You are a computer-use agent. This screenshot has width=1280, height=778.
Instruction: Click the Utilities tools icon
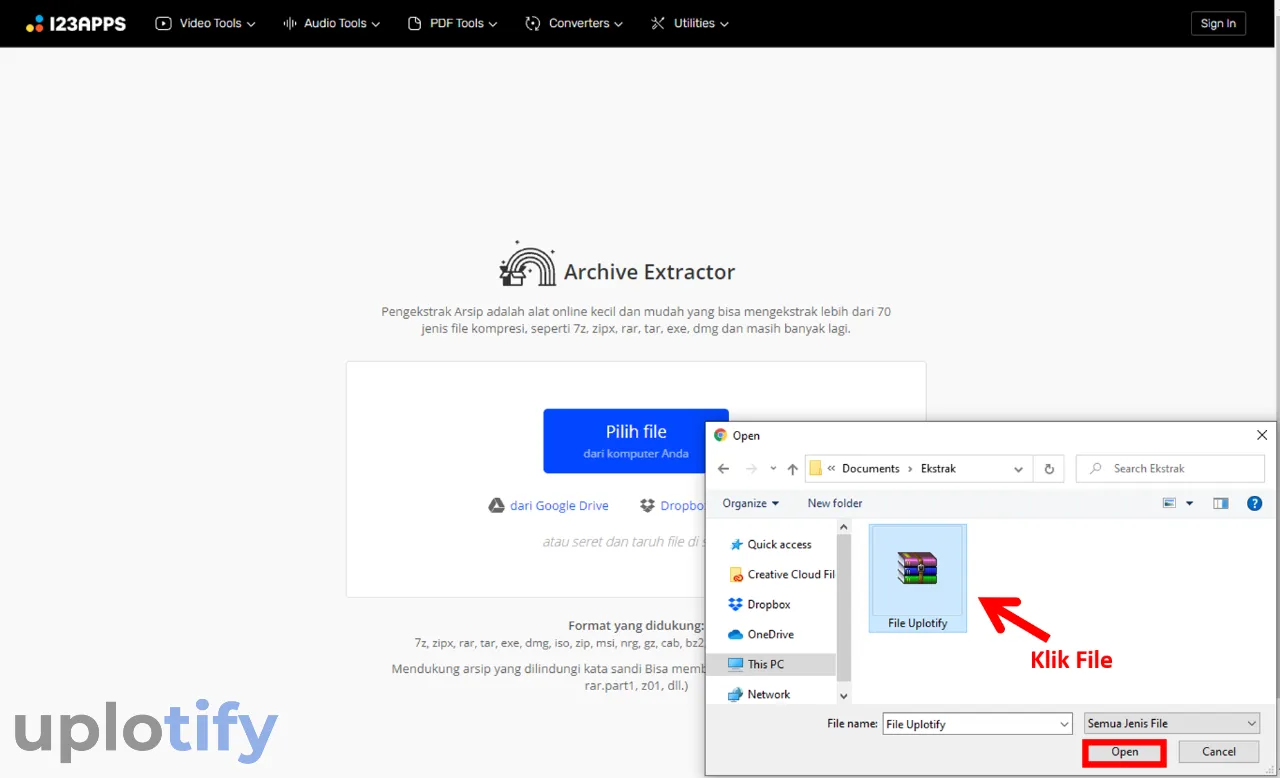tap(658, 23)
